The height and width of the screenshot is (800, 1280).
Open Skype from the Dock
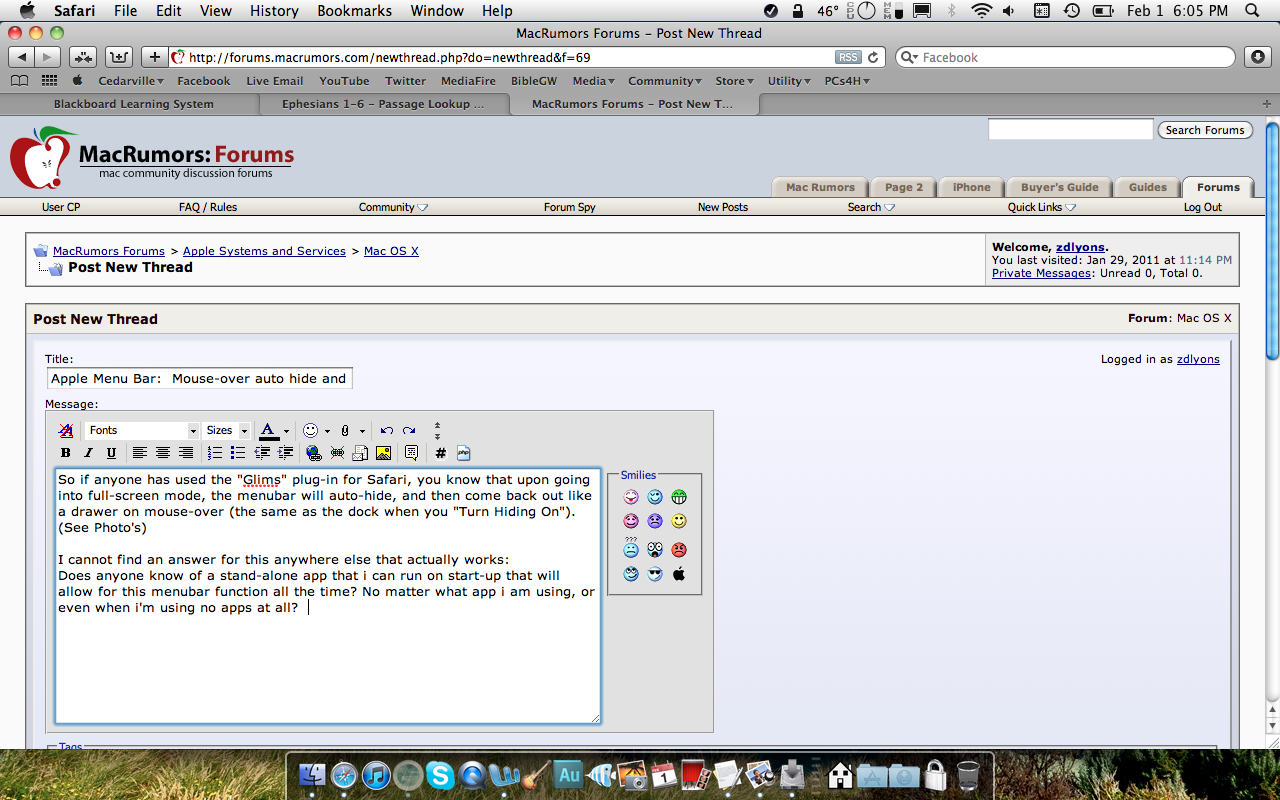[x=440, y=774]
